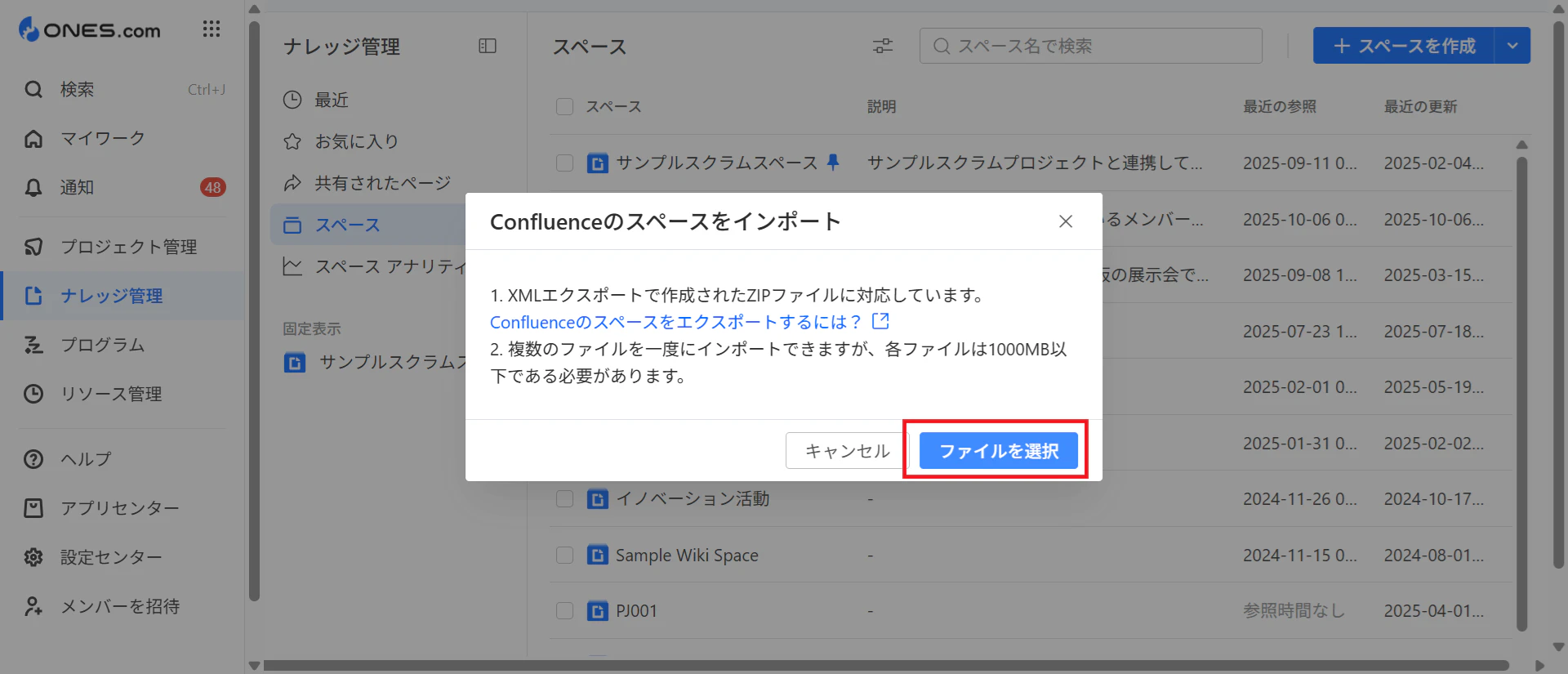Open the filter settings icon
Viewport: 1568px width, 674px height.
[x=883, y=46]
